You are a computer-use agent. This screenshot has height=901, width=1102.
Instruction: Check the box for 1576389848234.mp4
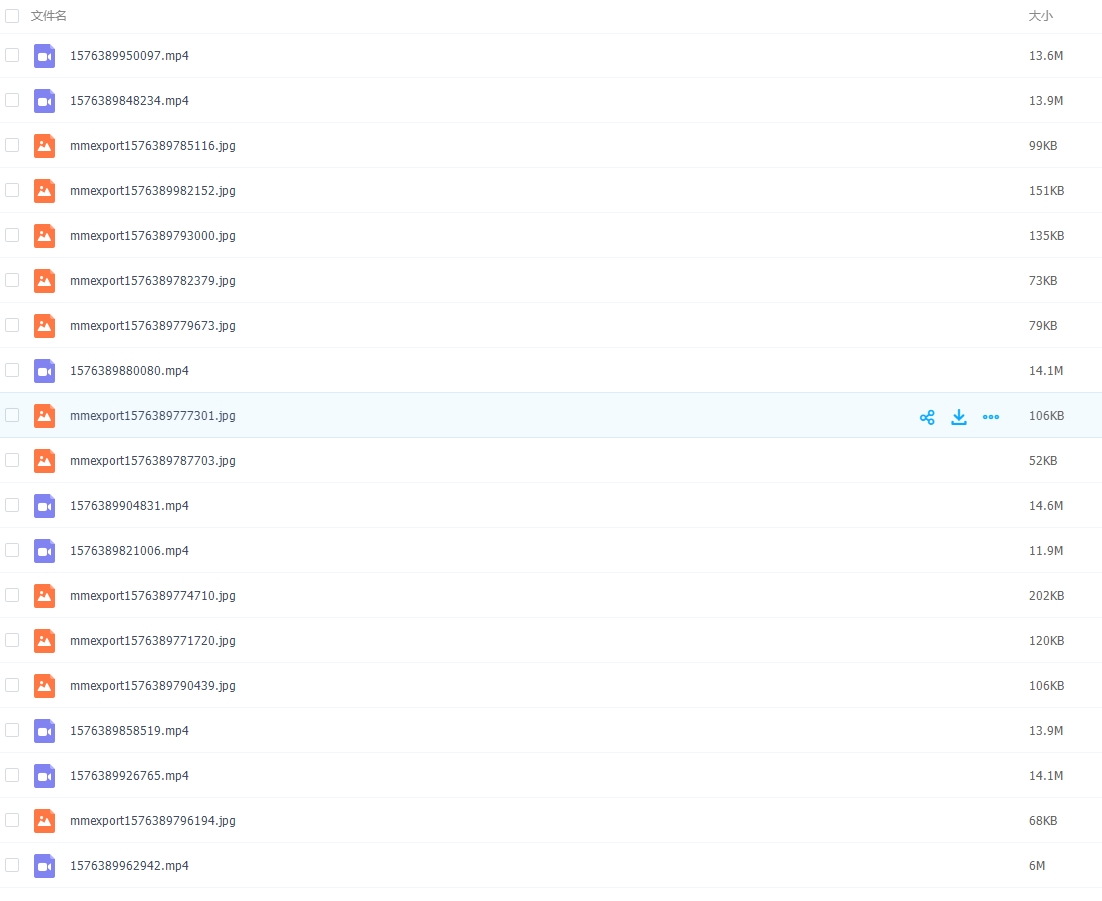[x=12, y=100]
